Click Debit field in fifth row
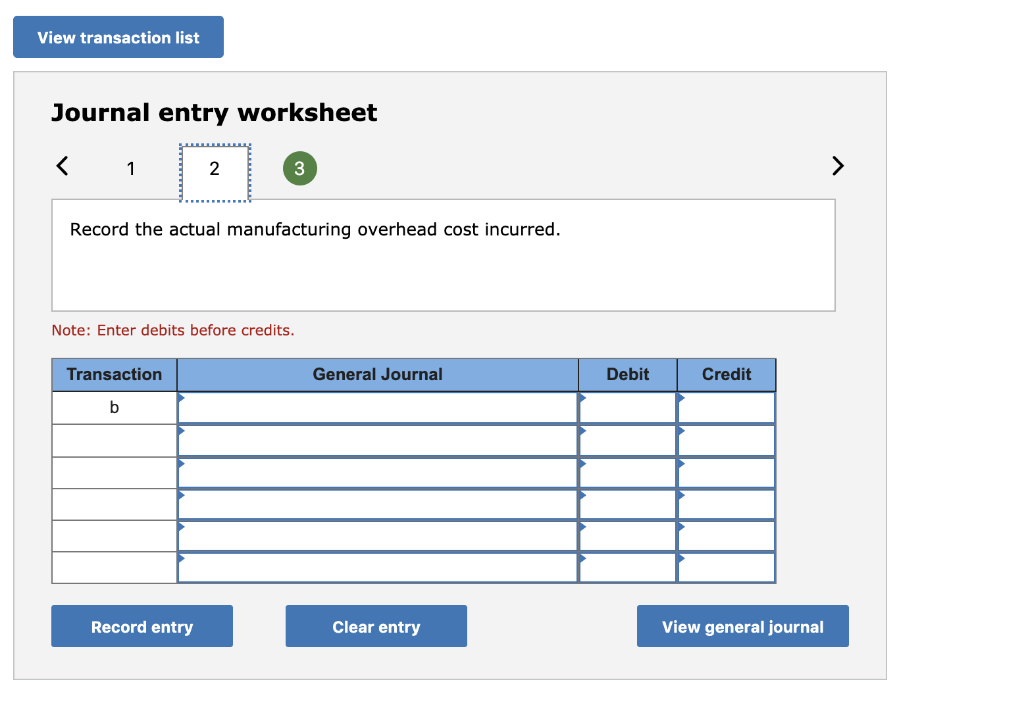1024x705 pixels. click(628, 536)
